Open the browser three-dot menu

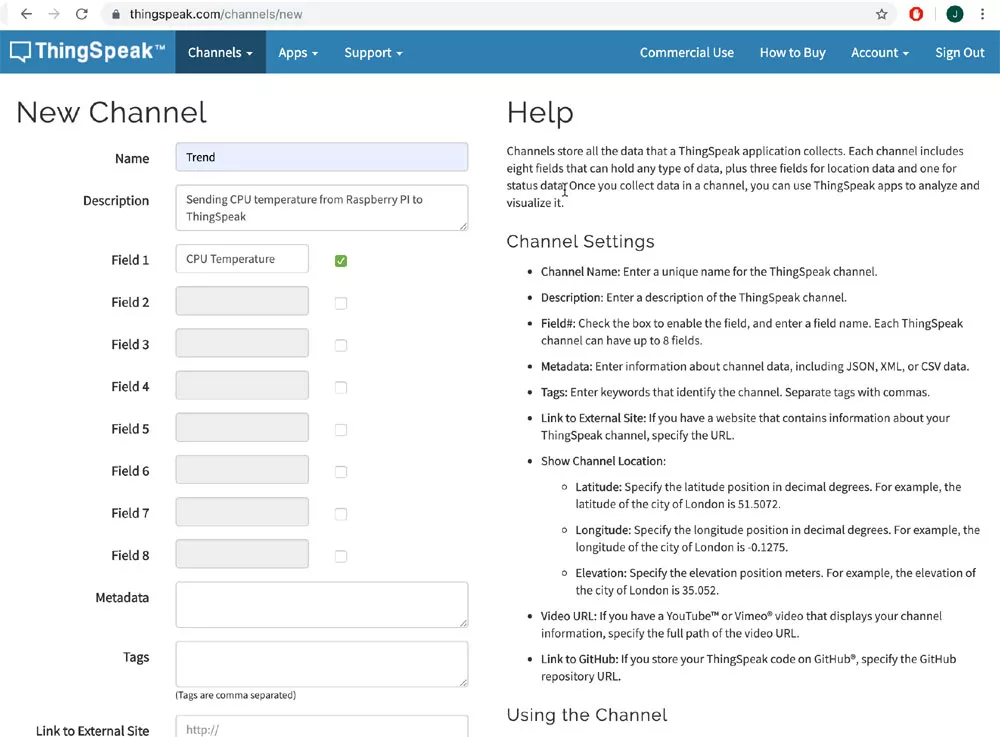[x=983, y=14]
